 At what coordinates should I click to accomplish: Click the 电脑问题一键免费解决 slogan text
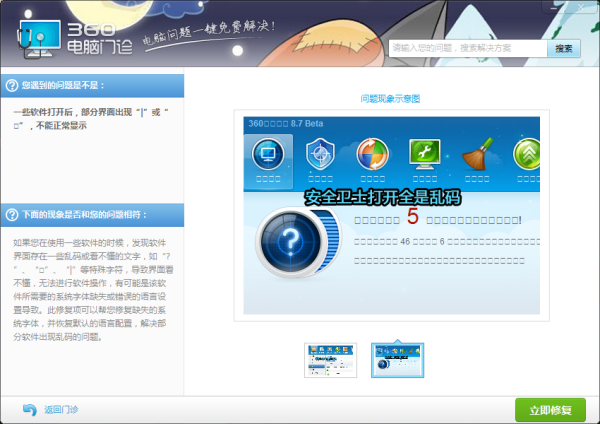209,33
